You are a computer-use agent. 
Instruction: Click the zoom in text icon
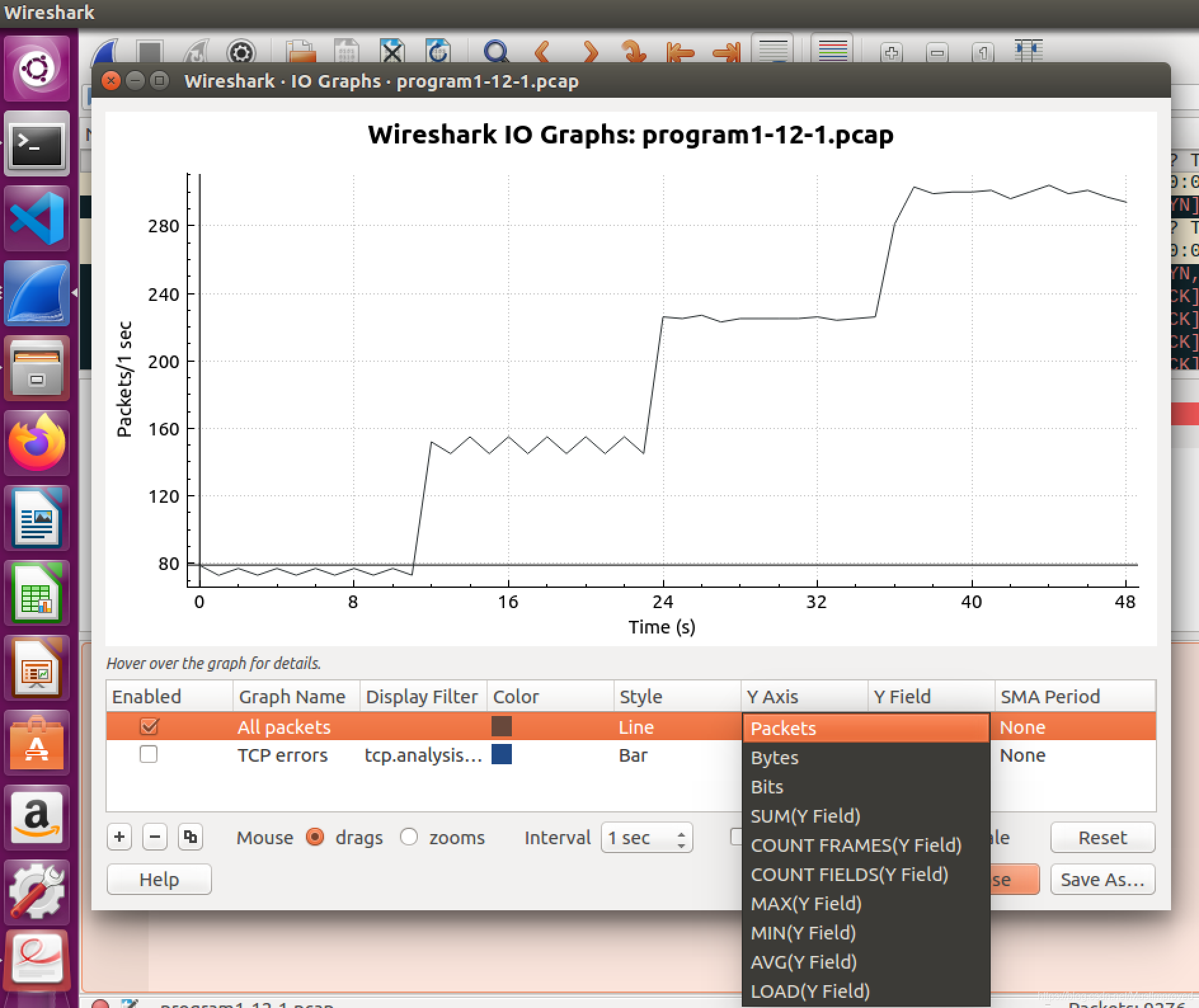[x=892, y=52]
